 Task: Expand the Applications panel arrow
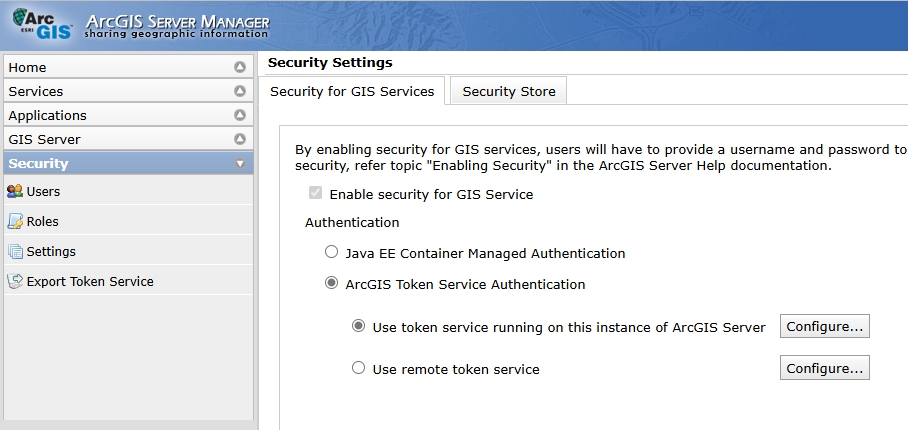click(x=240, y=116)
